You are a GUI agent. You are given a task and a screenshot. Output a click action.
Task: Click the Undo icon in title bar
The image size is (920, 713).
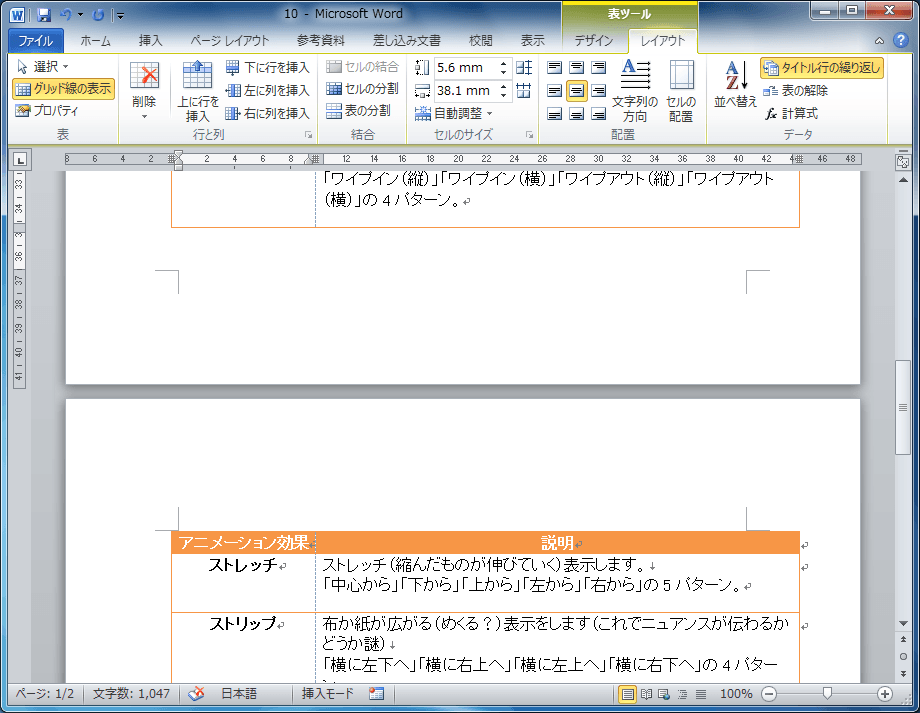pyautogui.click(x=66, y=15)
